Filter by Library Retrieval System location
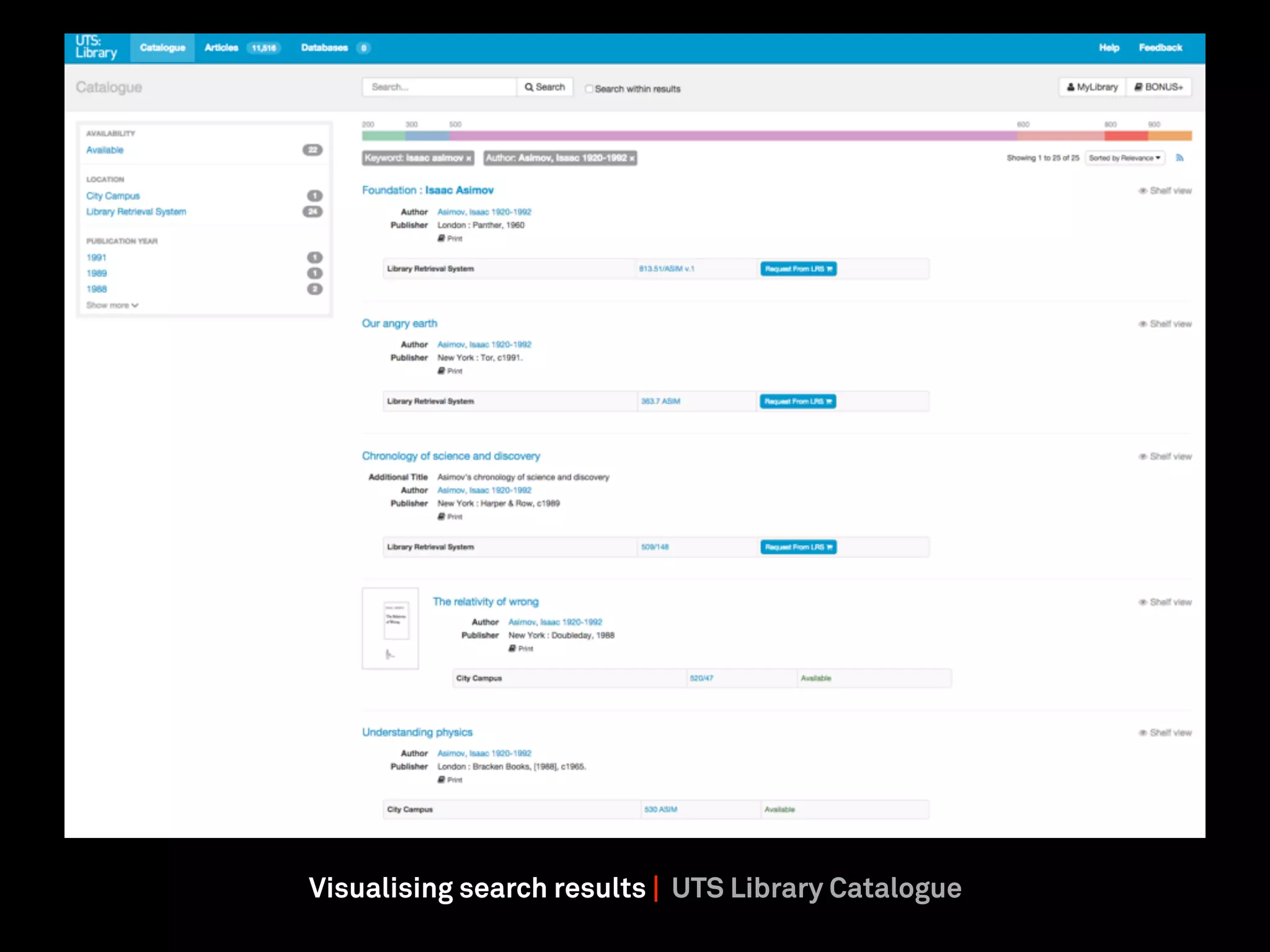The width and height of the screenshot is (1270, 952). click(136, 212)
